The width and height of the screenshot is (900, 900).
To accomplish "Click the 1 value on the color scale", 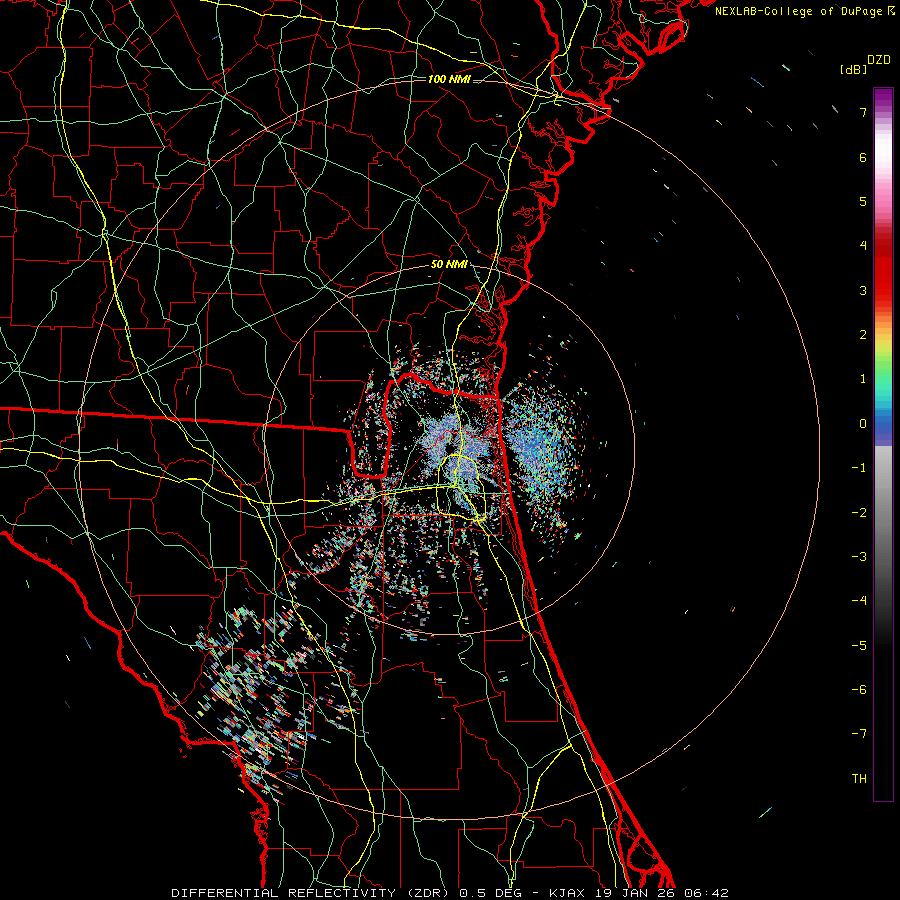I will tap(863, 379).
